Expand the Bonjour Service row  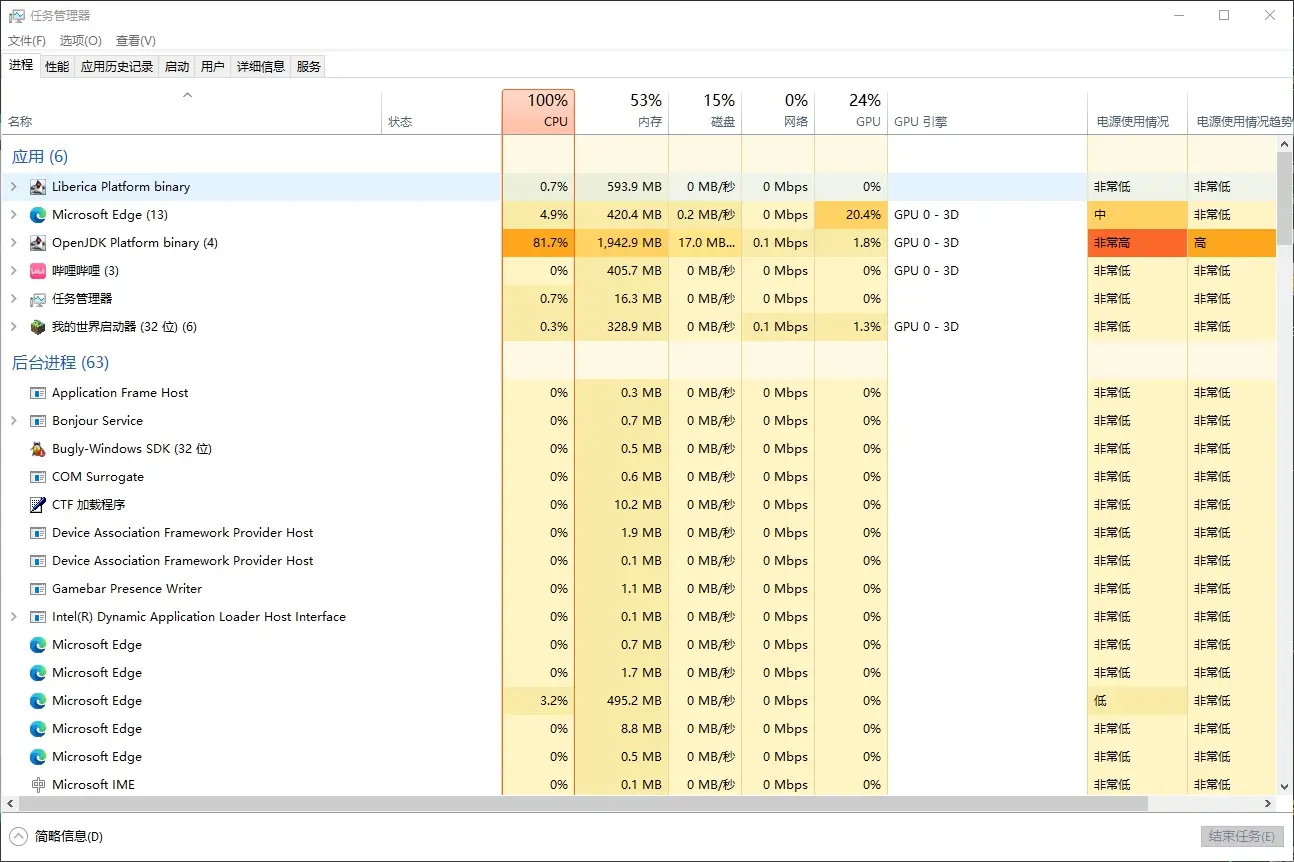(x=13, y=421)
